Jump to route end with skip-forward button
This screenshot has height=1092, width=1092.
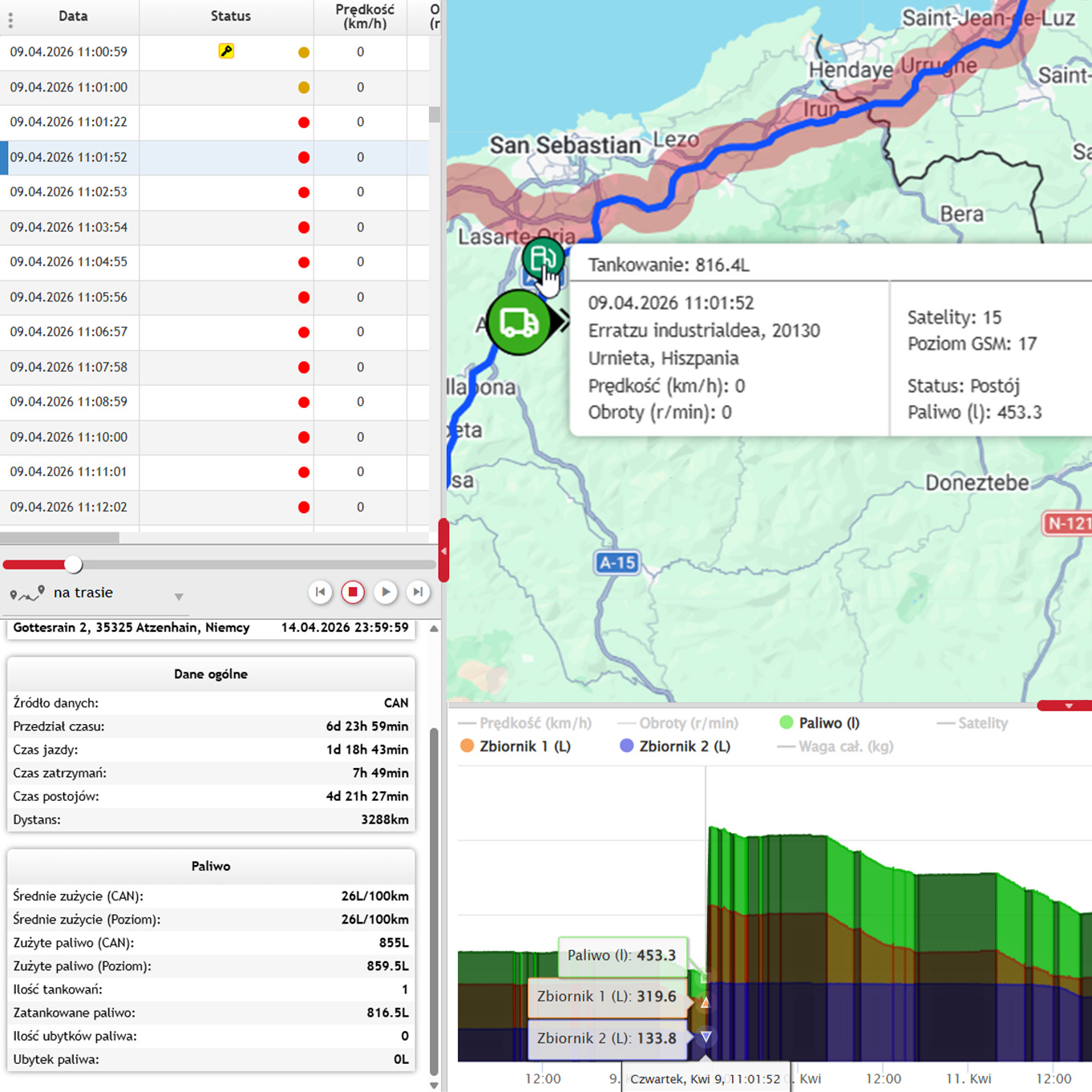click(418, 593)
